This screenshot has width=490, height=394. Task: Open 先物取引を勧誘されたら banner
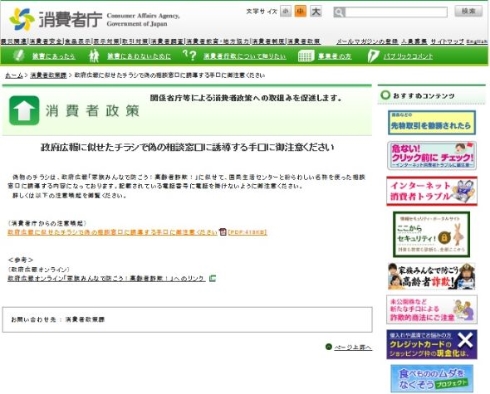pos(432,123)
